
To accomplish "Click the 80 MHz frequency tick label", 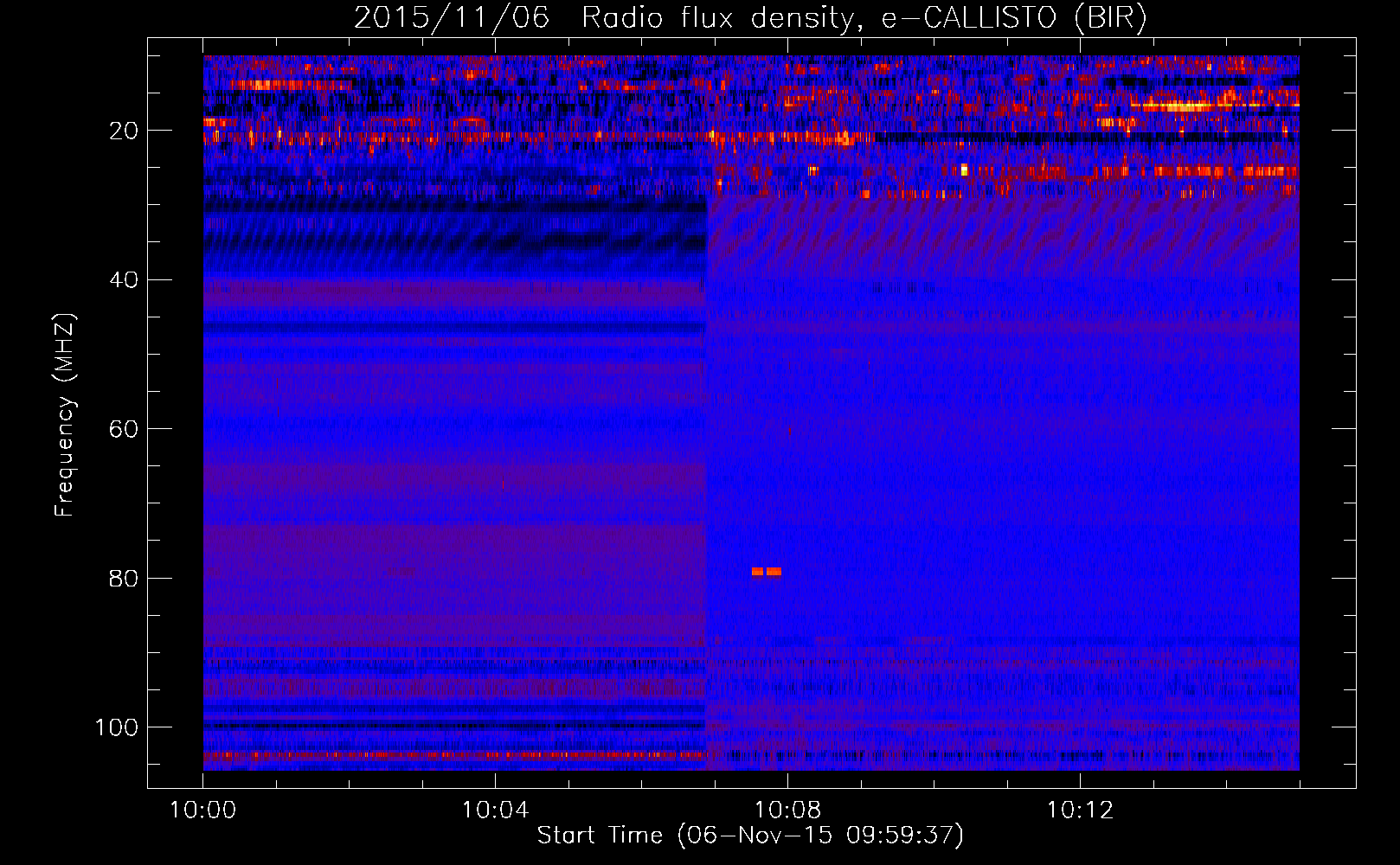I will pyautogui.click(x=124, y=579).
